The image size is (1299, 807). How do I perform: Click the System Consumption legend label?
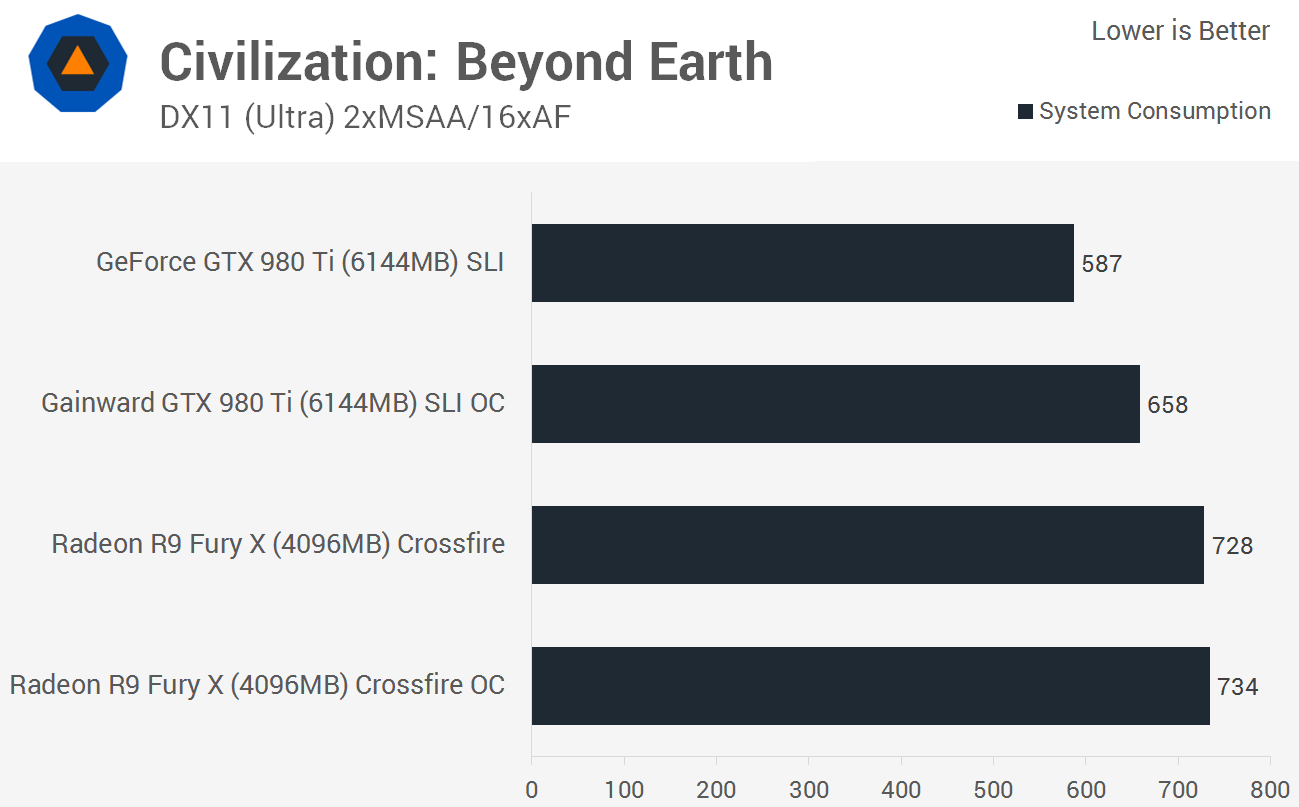tap(1154, 111)
